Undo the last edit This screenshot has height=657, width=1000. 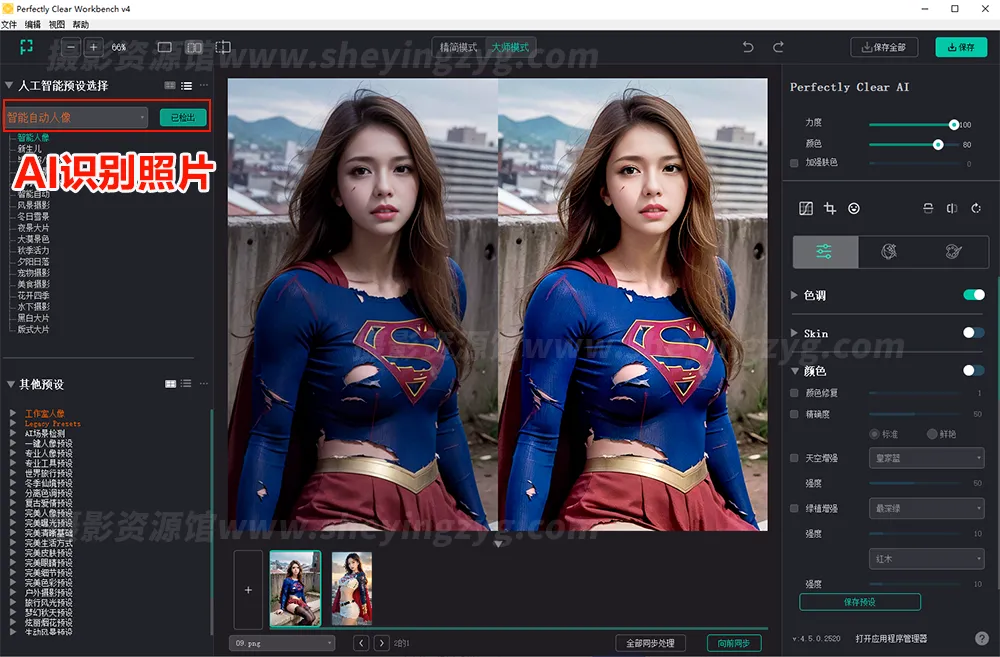[748, 47]
